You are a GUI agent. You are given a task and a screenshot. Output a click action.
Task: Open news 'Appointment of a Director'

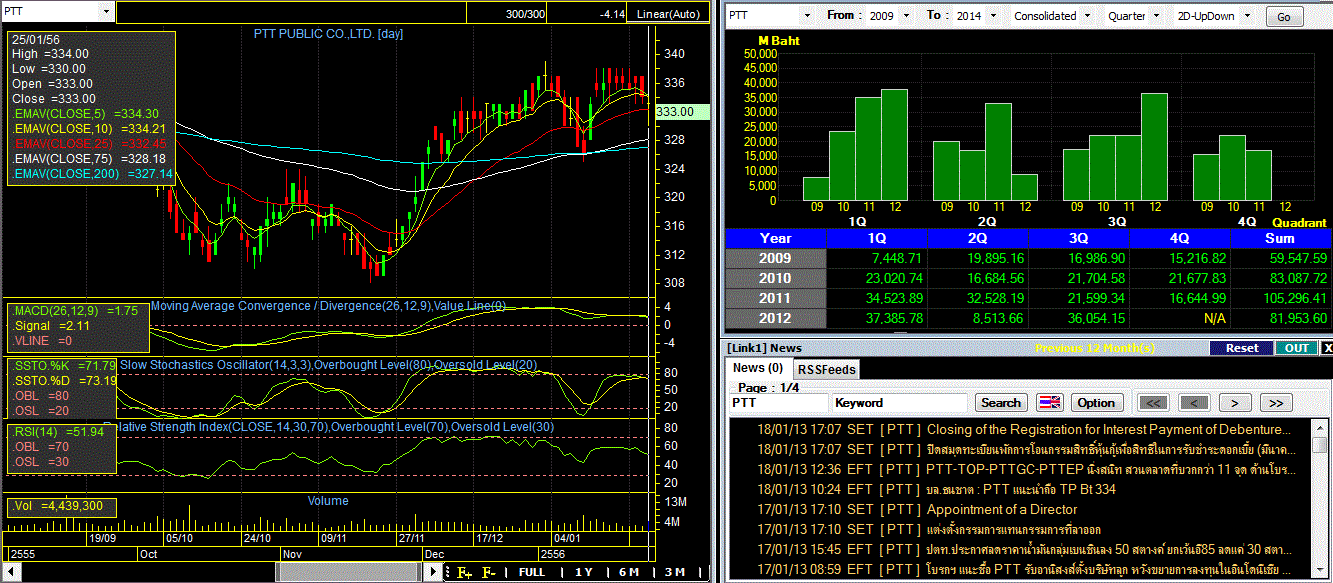(1001, 509)
